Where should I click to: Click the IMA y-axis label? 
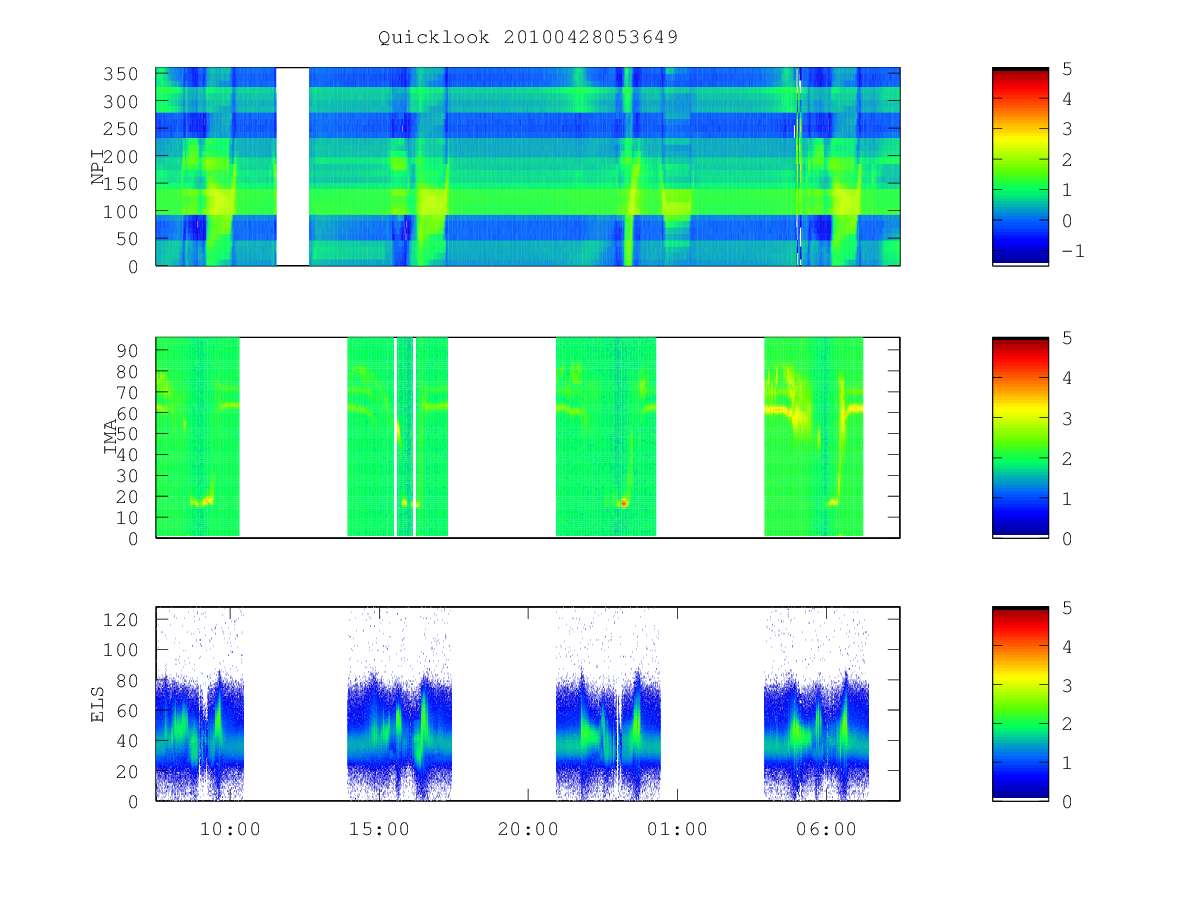click(111, 437)
